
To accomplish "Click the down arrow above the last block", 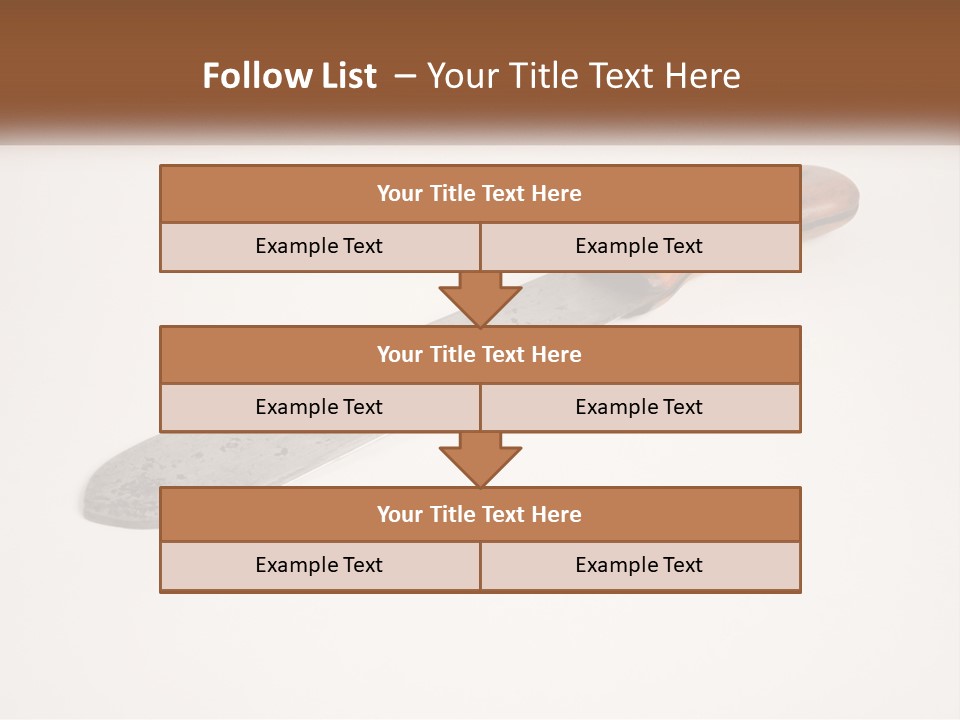I will [x=480, y=460].
